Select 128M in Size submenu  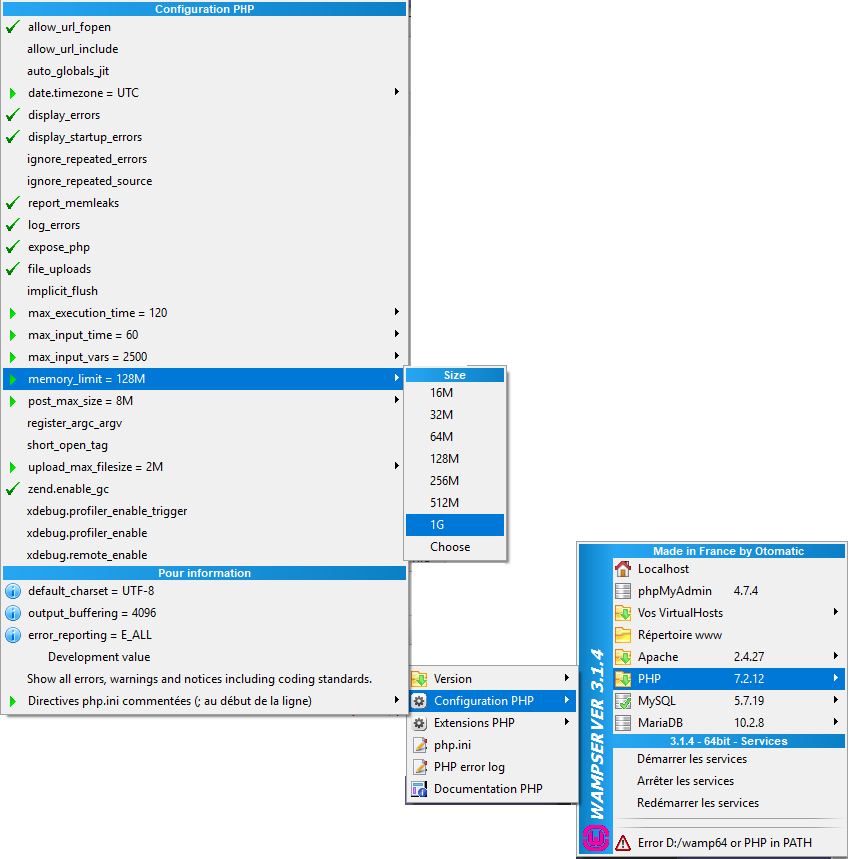tap(455, 459)
